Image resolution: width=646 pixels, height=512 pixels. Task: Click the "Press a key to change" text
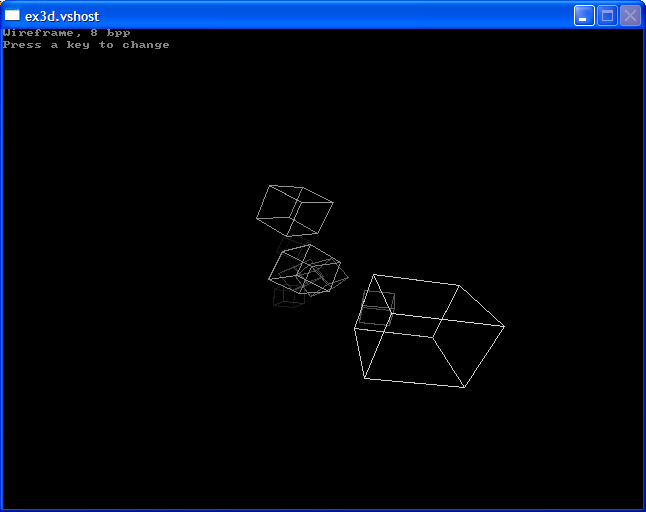pyautogui.click(x=86, y=45)
